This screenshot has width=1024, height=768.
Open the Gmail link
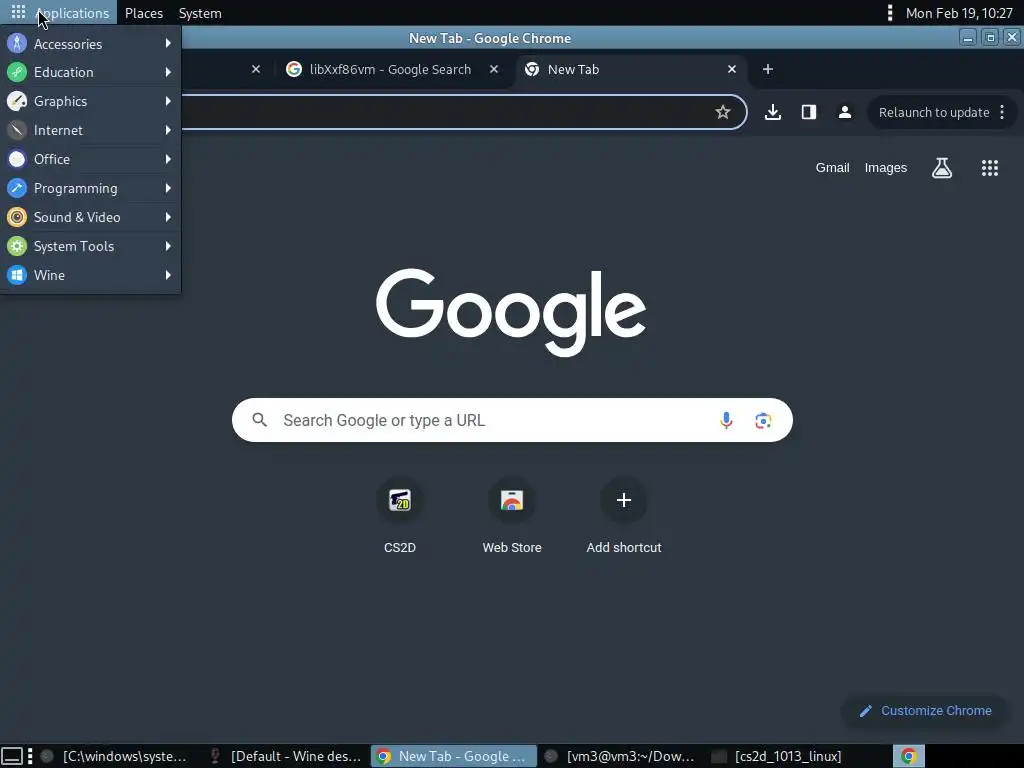832,168
